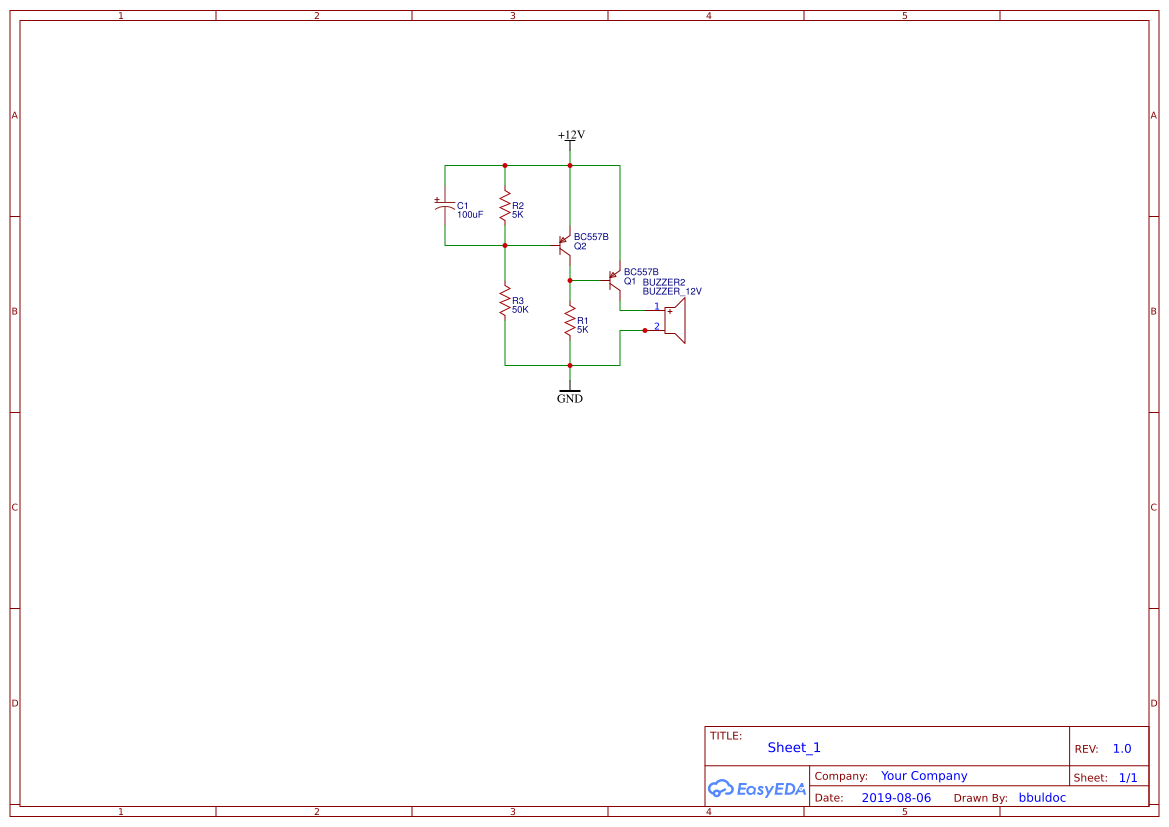Click the Your Company field
The width and height of the screenshot is (1169, 827).
coord(923,775)
